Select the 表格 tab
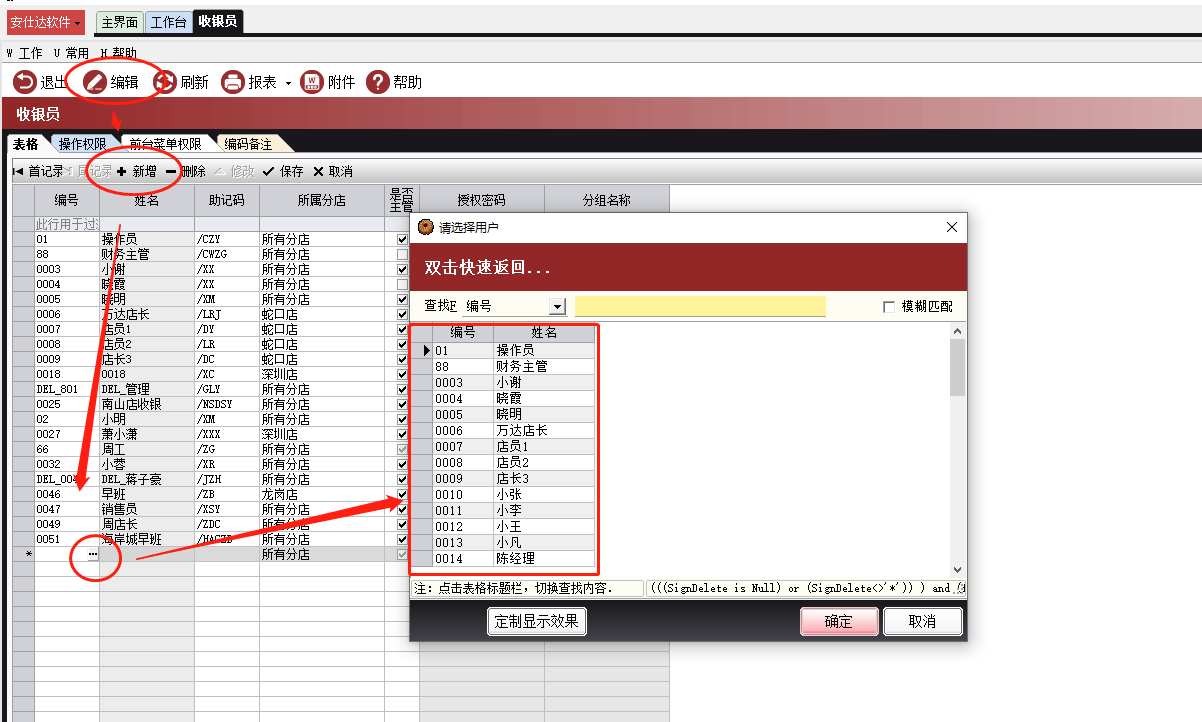Screen dimensions: 1202x722 25,144
